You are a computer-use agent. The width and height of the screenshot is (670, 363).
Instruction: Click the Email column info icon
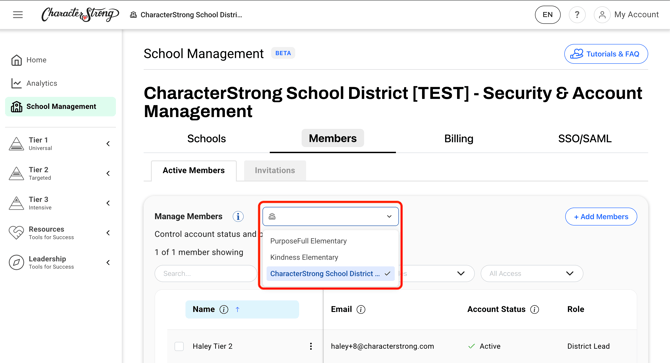[x=361, y=310]
